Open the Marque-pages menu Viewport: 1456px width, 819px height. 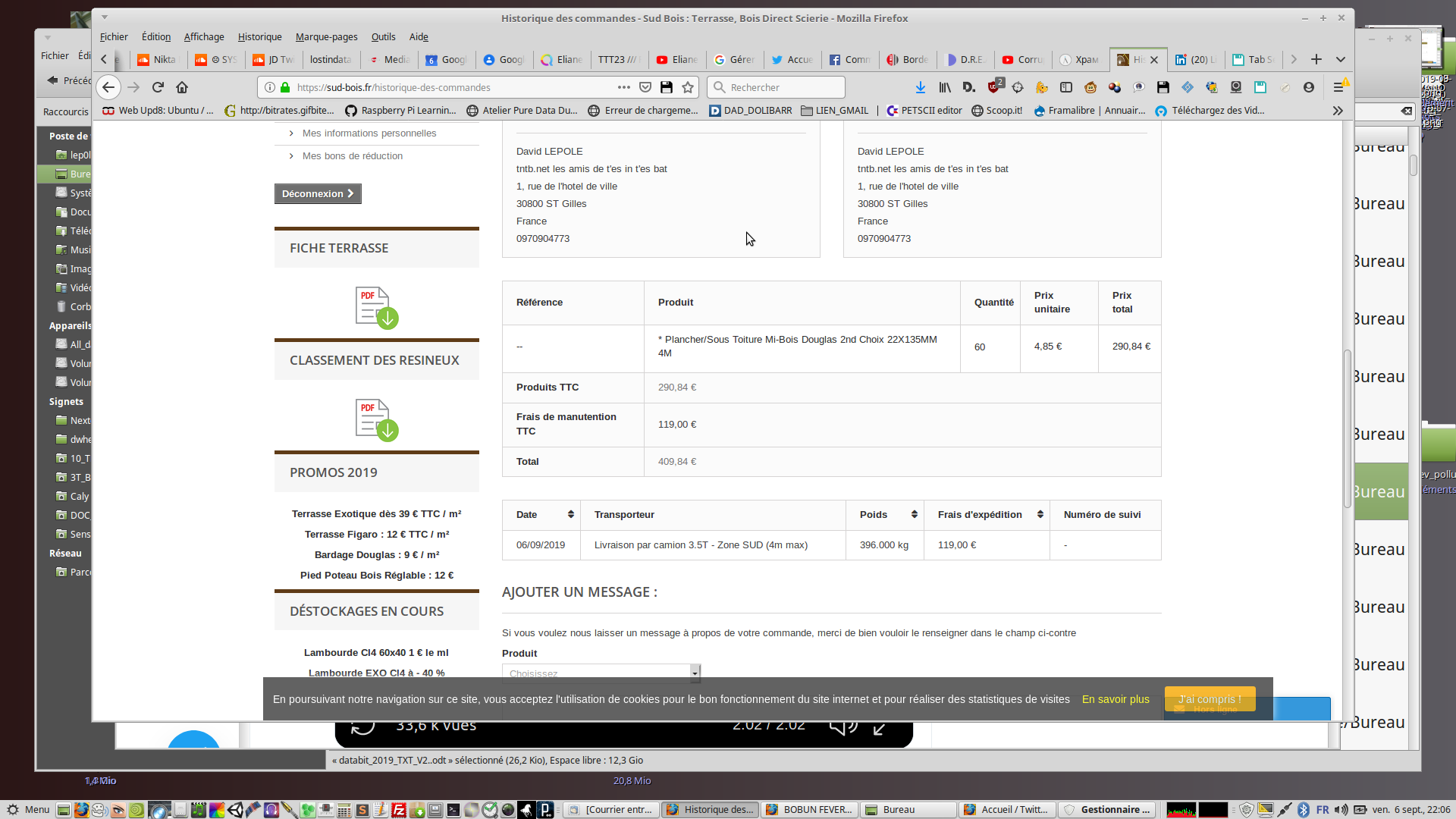click(326, 36)
